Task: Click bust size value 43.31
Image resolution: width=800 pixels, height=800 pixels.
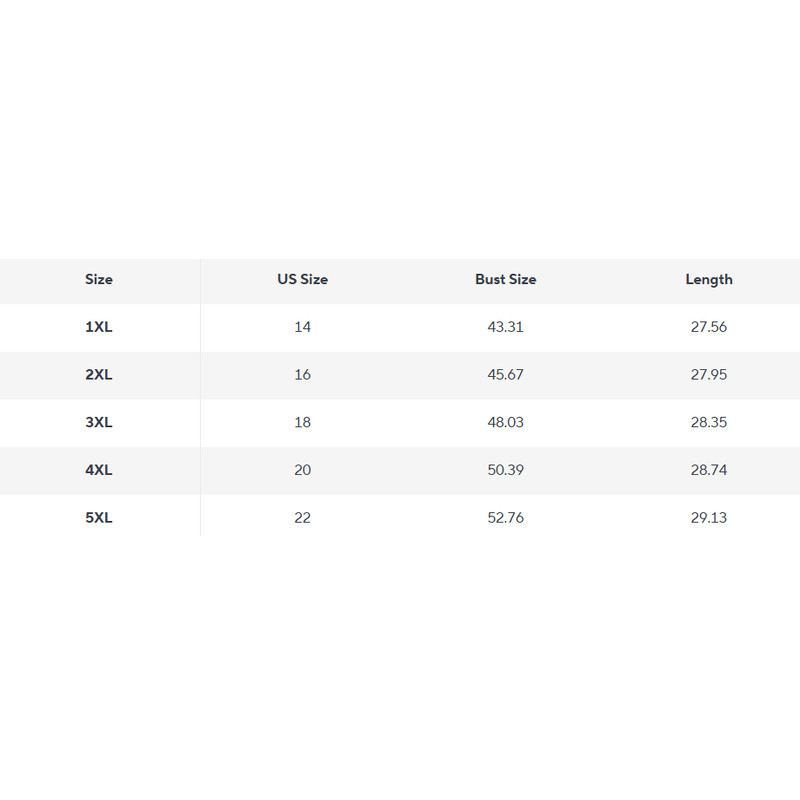Action: [505, 327]
